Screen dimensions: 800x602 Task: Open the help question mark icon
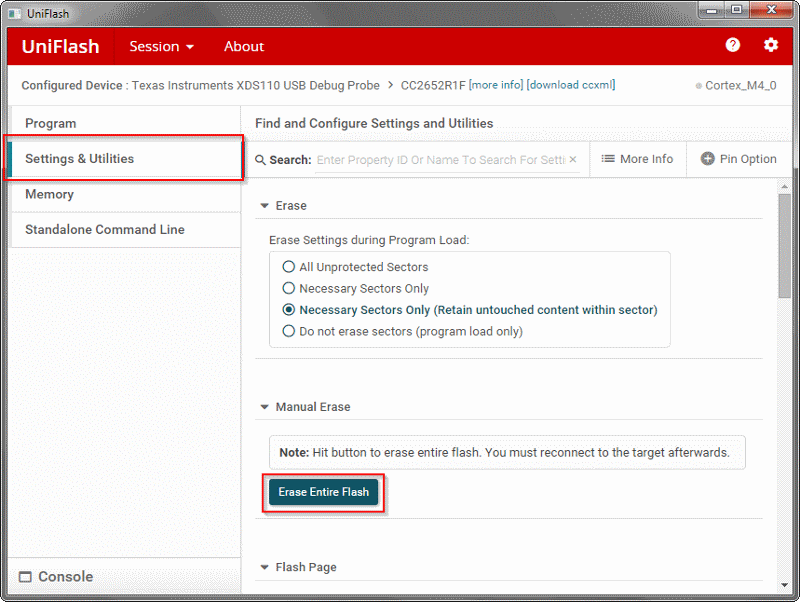(x=733, y=46)
